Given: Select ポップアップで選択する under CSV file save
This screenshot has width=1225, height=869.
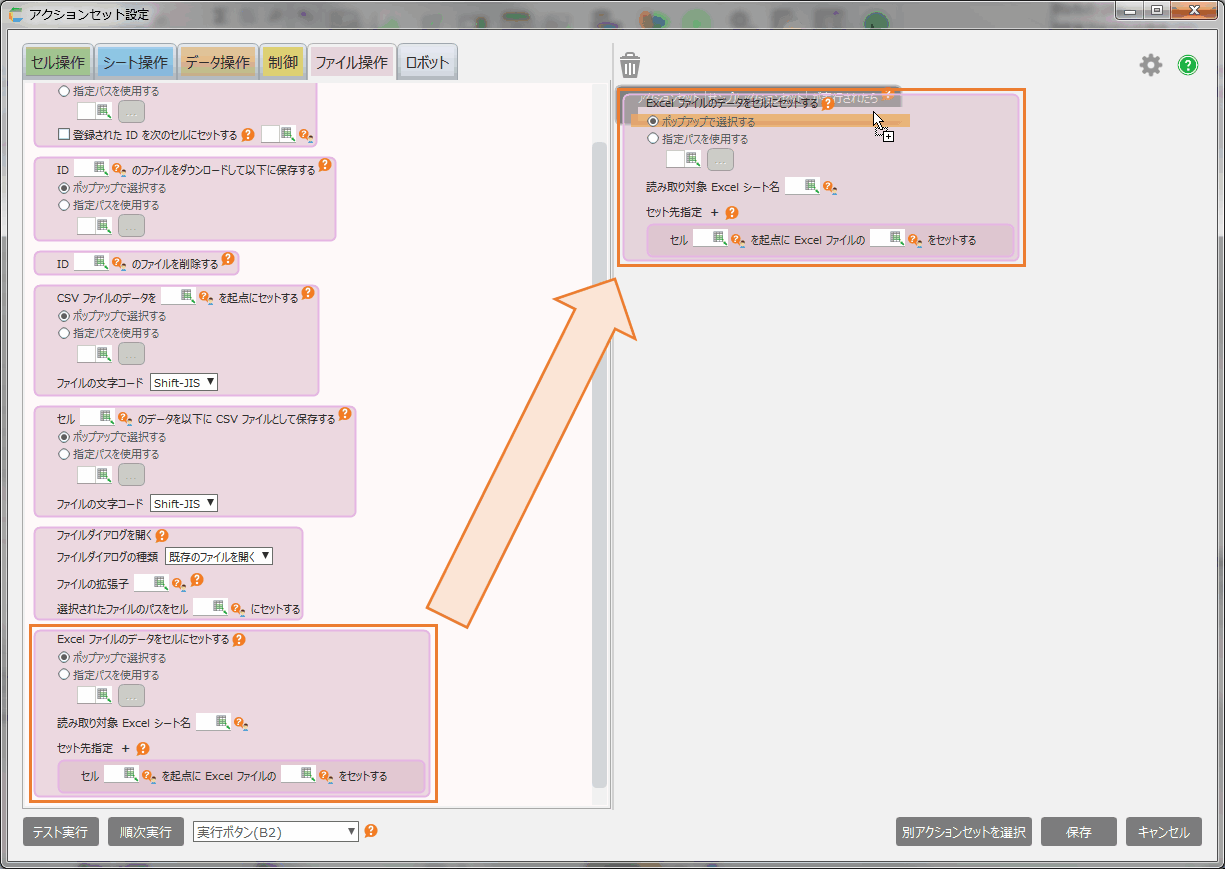Looking at the screenshot, I should click(64, 437).
